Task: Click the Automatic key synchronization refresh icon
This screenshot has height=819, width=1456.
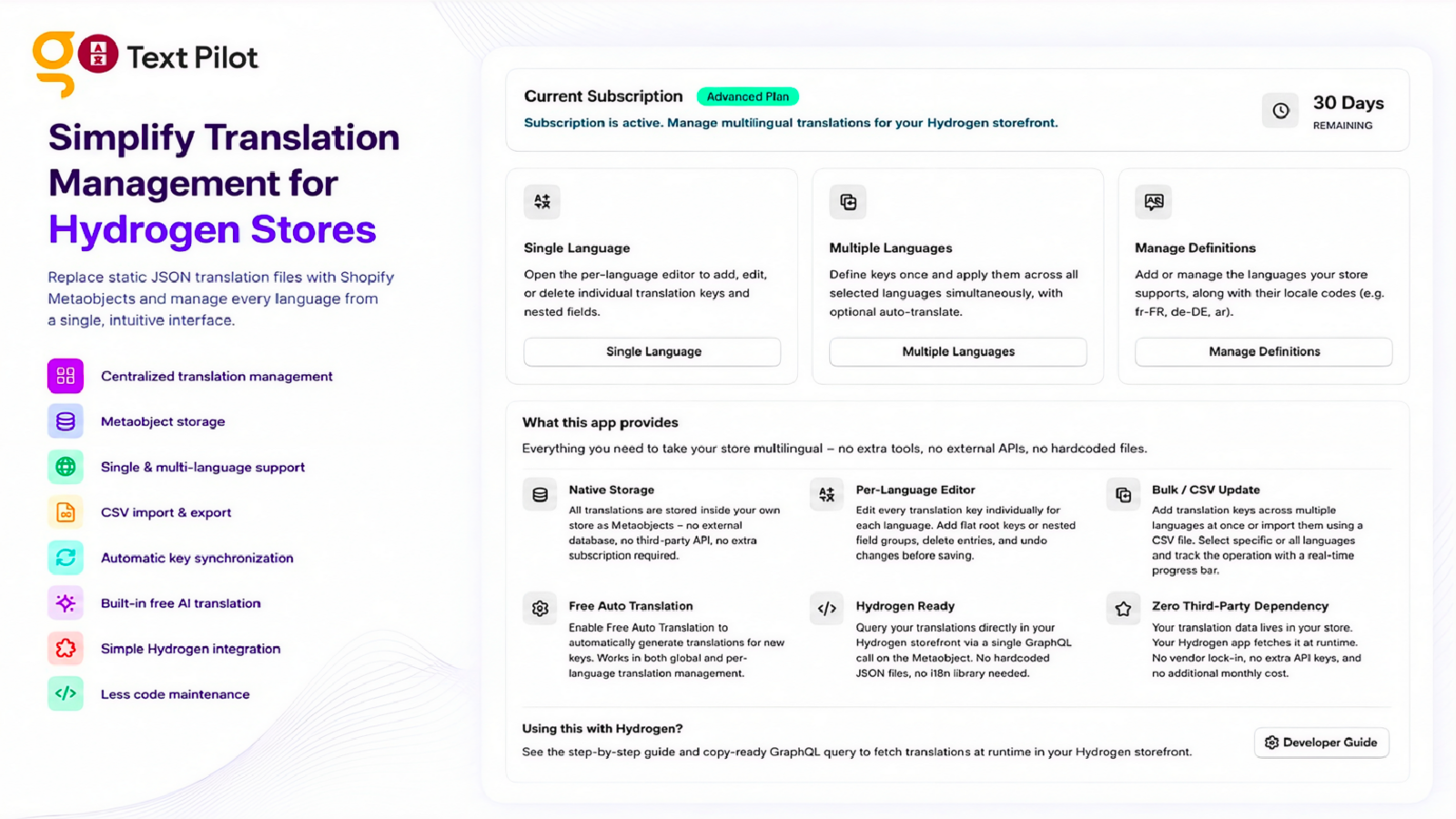Action: click(x=66, y=558)
